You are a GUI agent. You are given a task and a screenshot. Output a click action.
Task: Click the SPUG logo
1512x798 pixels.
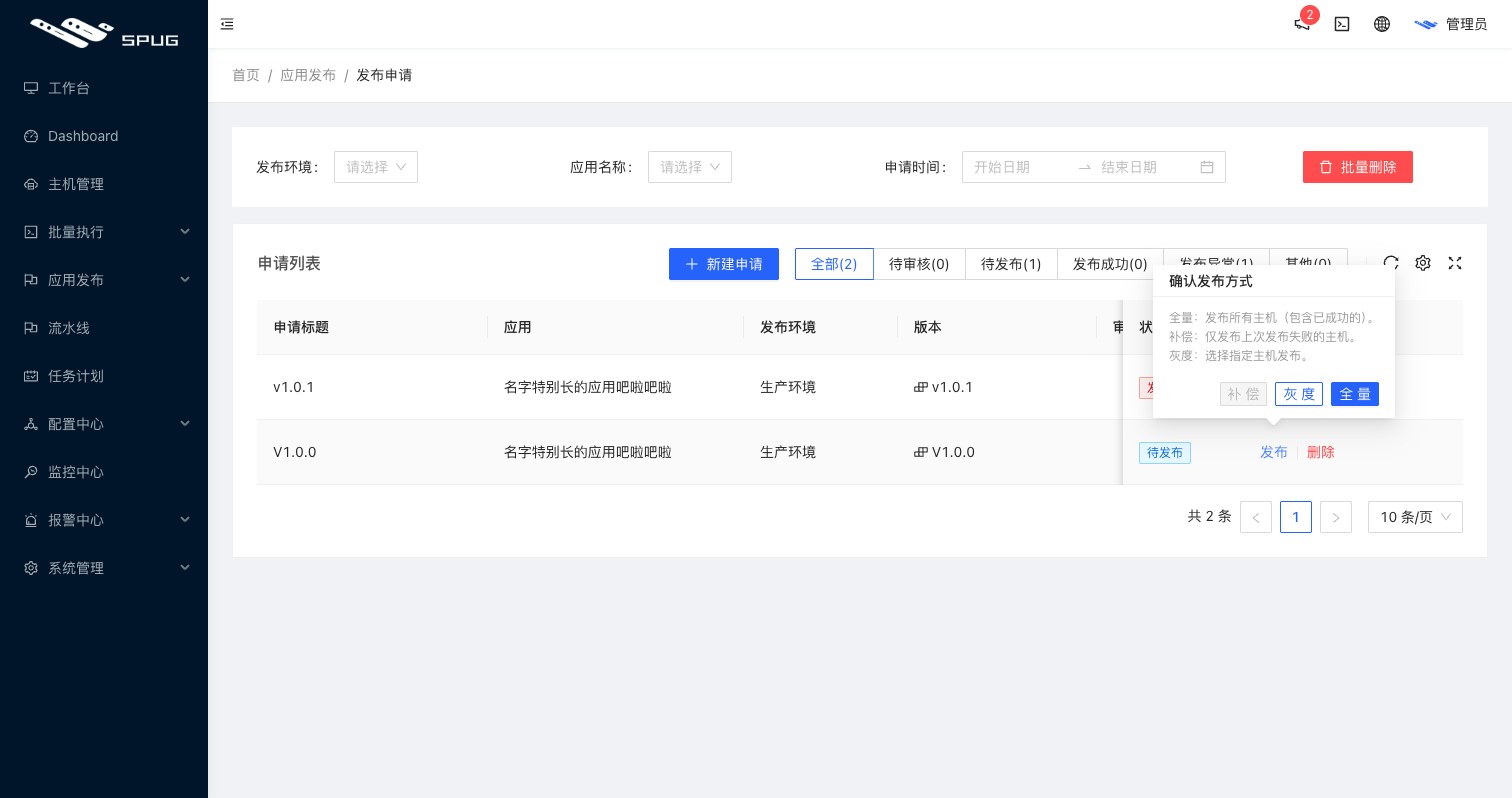pyautogui.click(x=104, y=32)
